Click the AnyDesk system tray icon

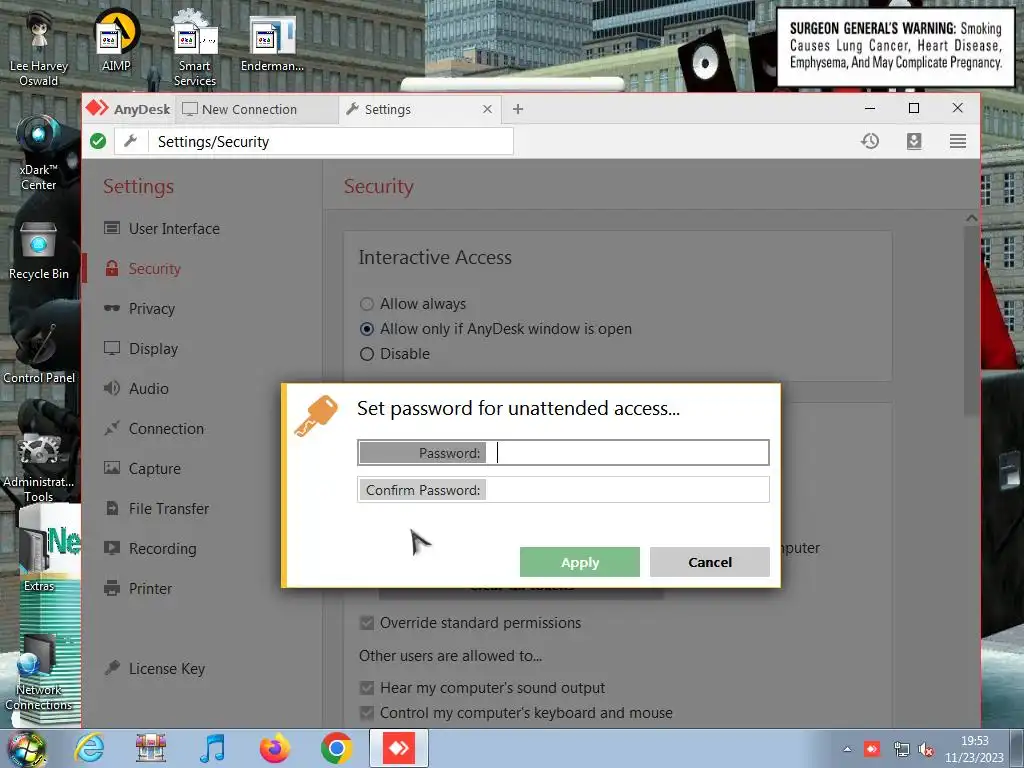pyautogui.click(x=872, y=749)
